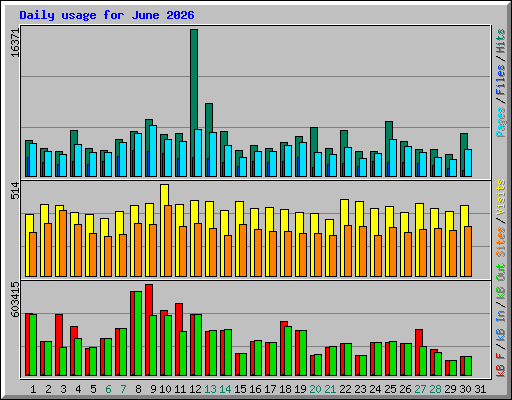Click the Visits legend label
This screenshot has height=400, width=512.
[x=500, y=197]
